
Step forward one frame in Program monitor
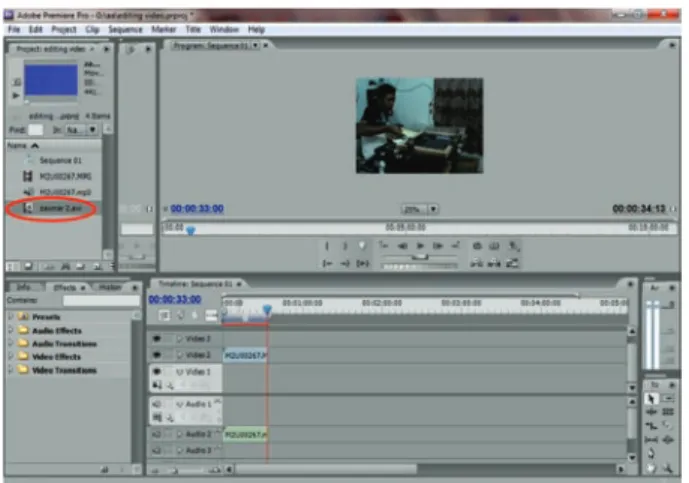[438, 246]
